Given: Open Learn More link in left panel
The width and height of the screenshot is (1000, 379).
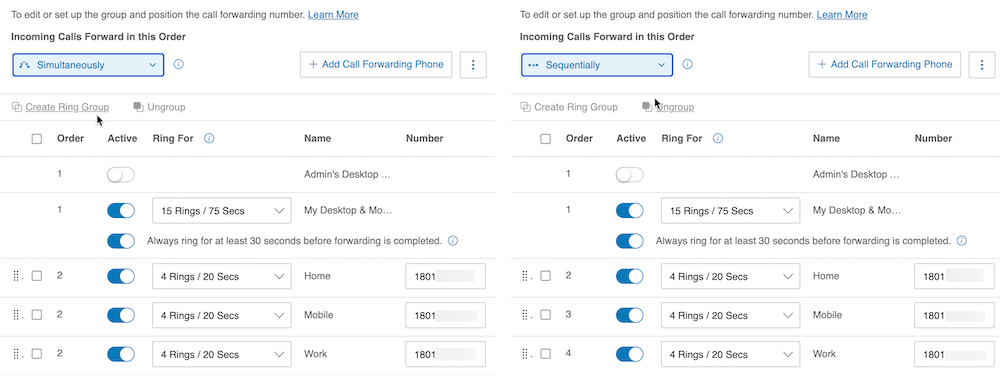Looking at the screenshot, I should 334,14.
